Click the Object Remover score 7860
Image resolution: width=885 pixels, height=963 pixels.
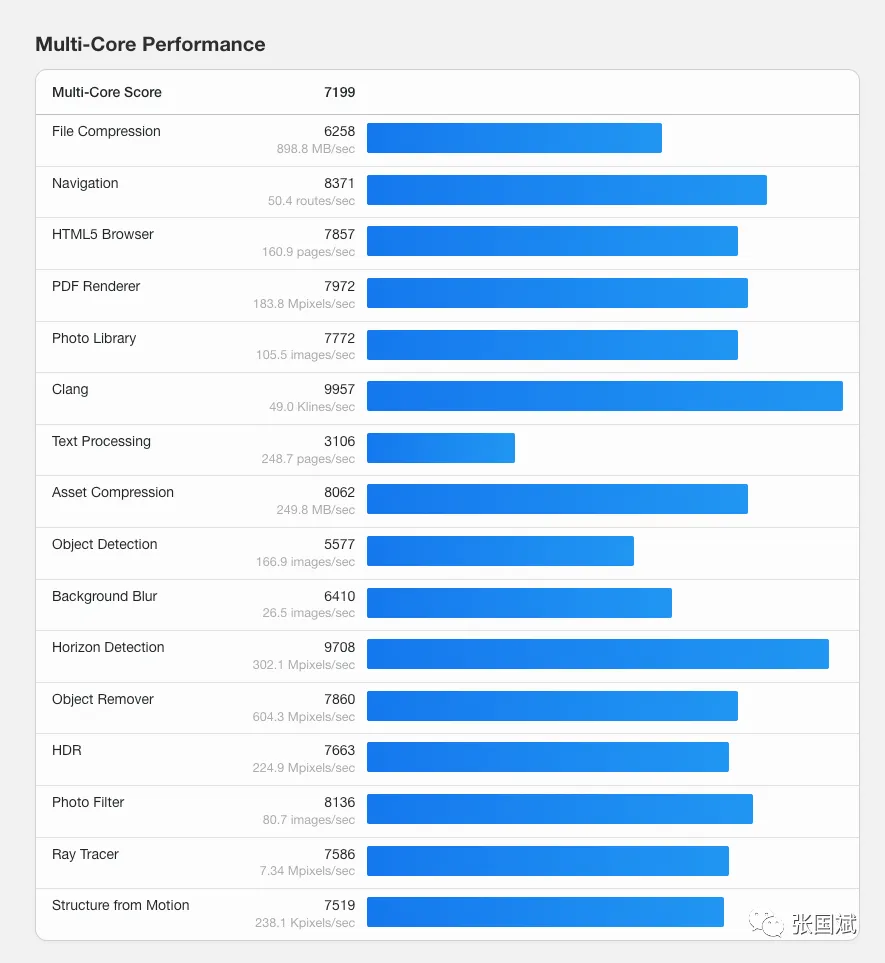[339, 699]
